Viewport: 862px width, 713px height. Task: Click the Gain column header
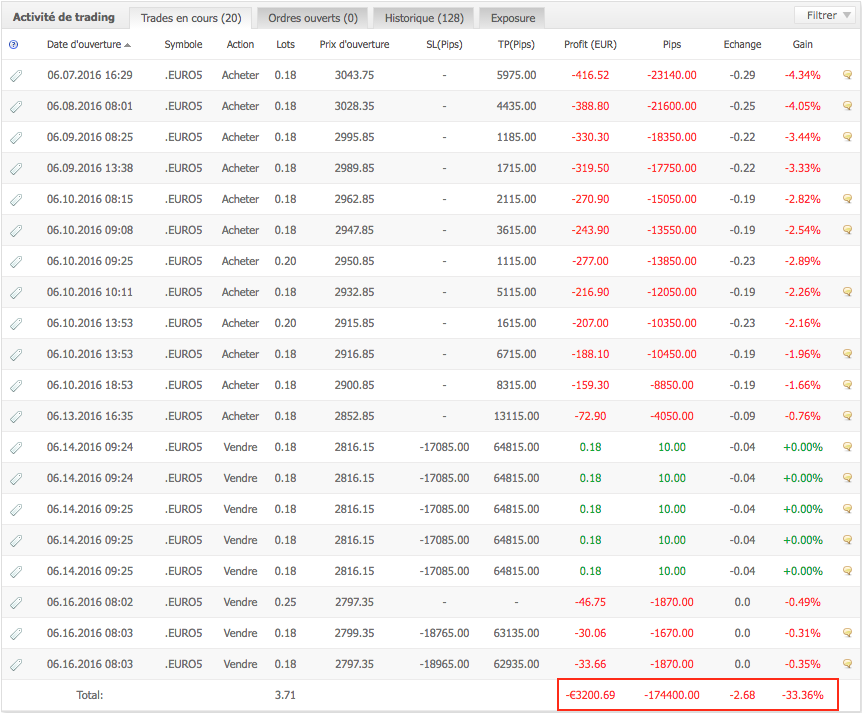point(802,45)
